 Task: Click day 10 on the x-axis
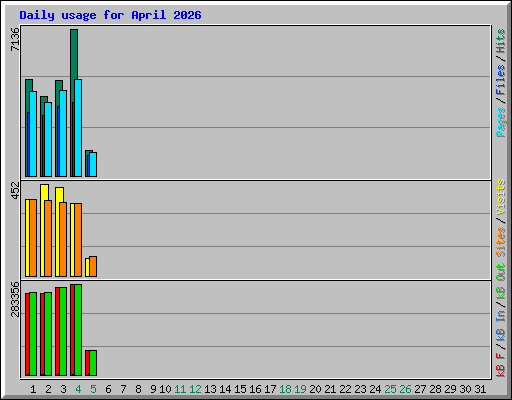pyautogui.click(x=165, y=389)
